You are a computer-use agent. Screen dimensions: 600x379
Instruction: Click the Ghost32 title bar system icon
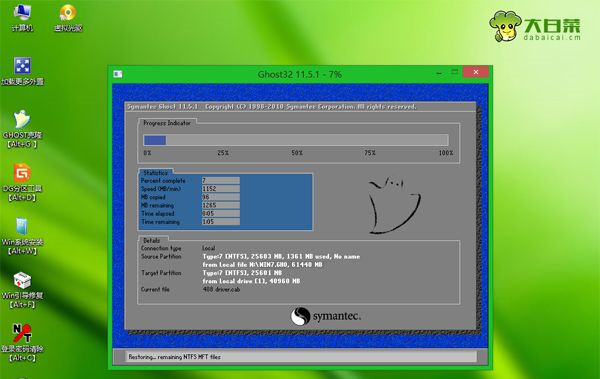[118, 74]
